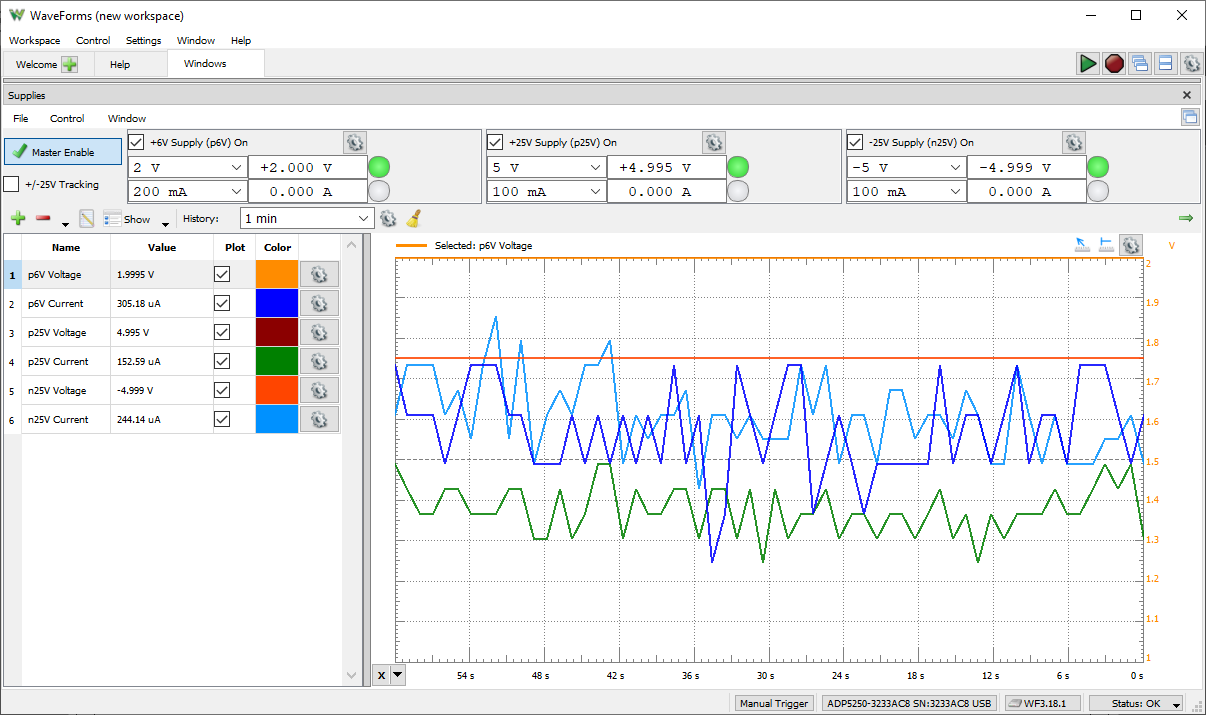
Task: Open the Supplies File menu
Action: click(x=20, y=118)
